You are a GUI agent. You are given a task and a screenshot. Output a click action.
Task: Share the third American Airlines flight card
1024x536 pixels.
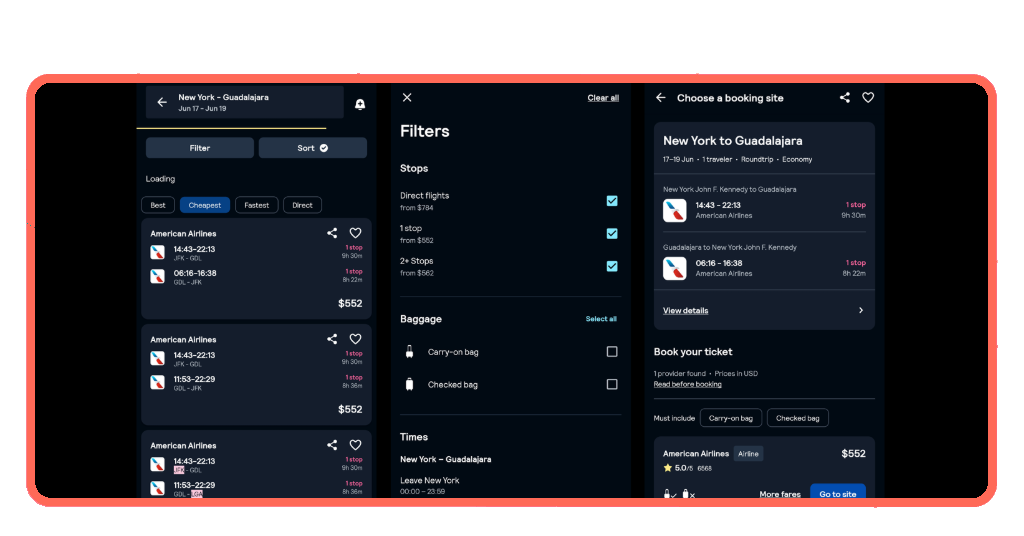[x=332, y=445]
